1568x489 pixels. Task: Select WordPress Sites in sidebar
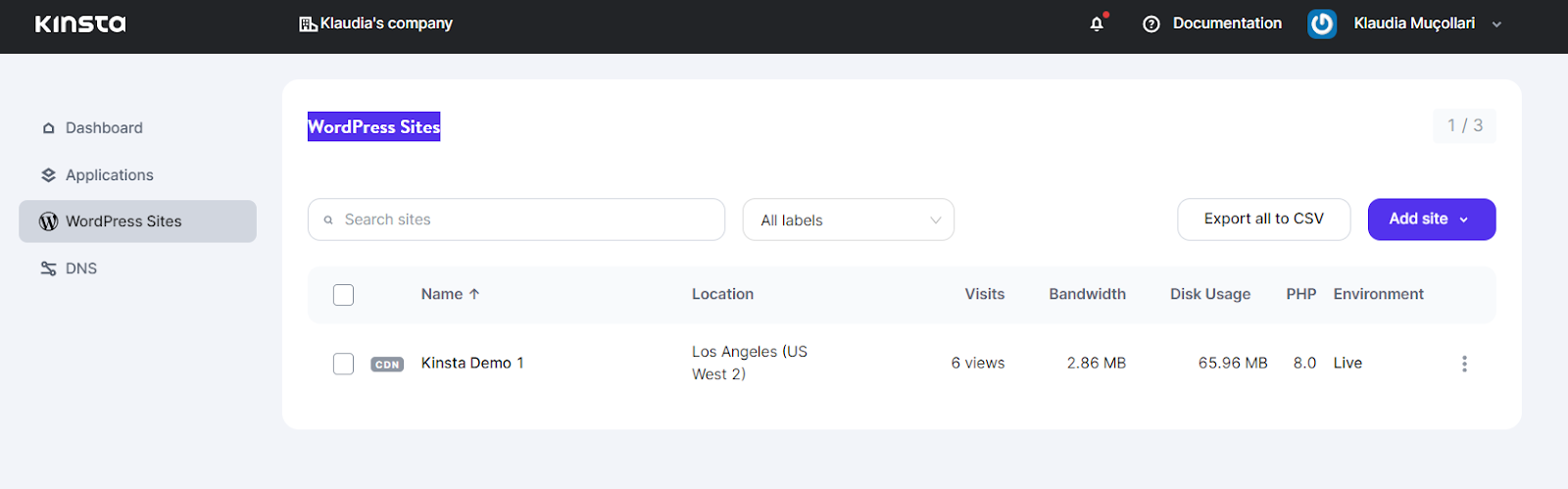137,221
